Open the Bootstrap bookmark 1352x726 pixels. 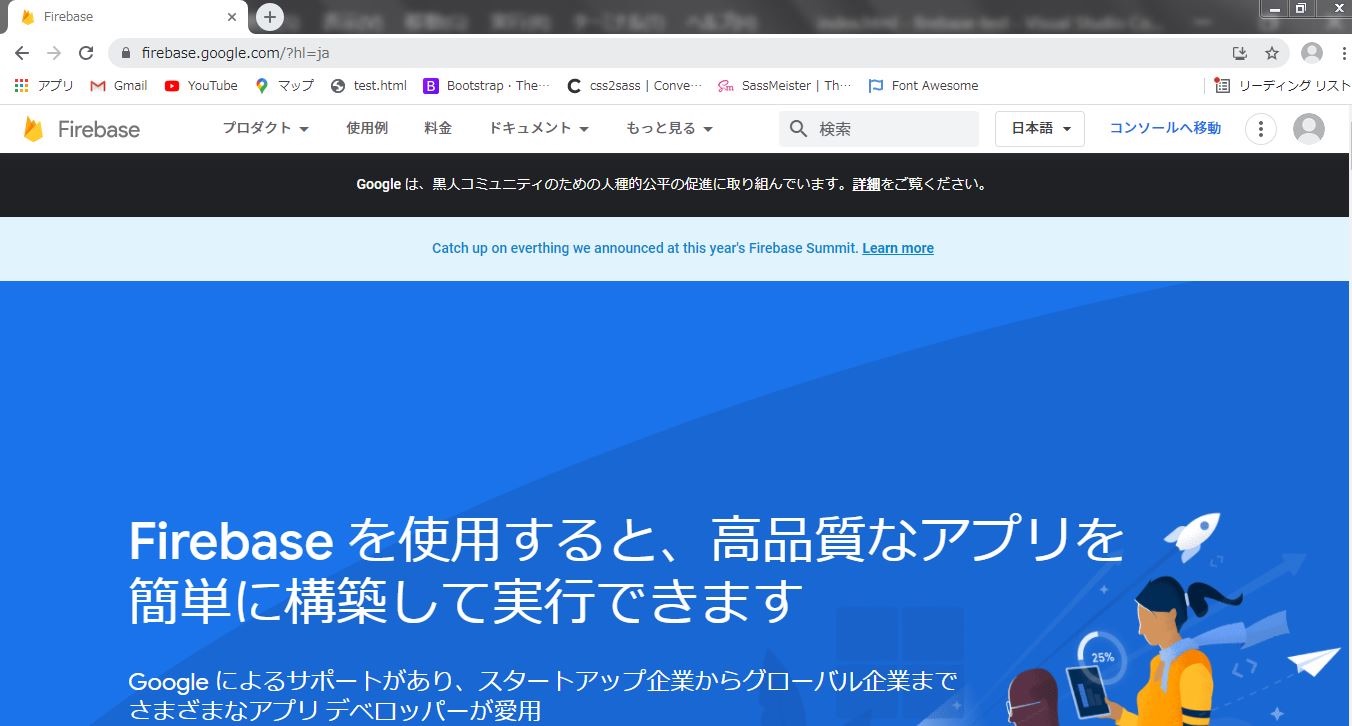(487, 86)
